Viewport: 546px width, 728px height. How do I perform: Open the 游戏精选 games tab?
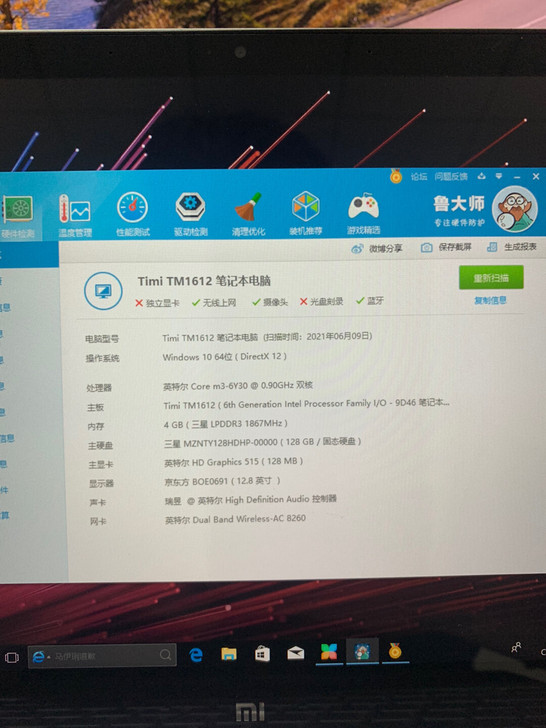364,214
